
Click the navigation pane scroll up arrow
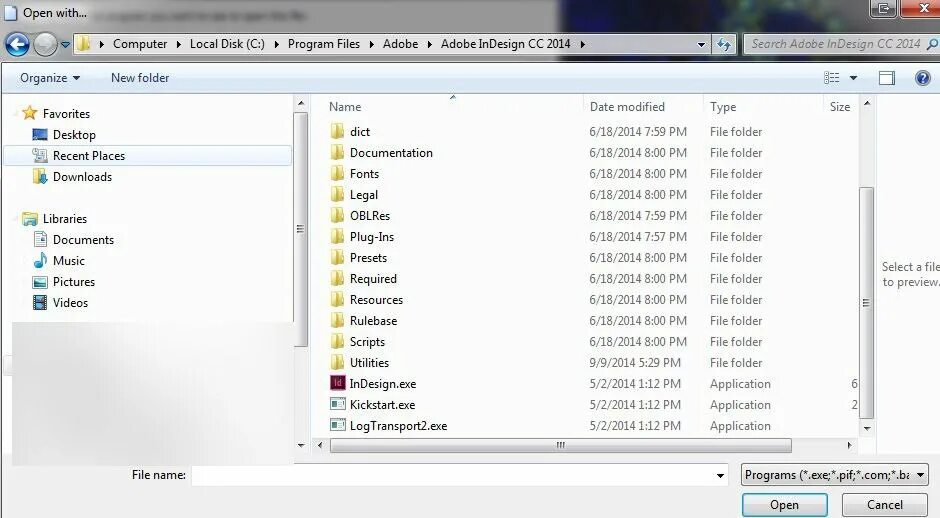(x=301, y=104)
